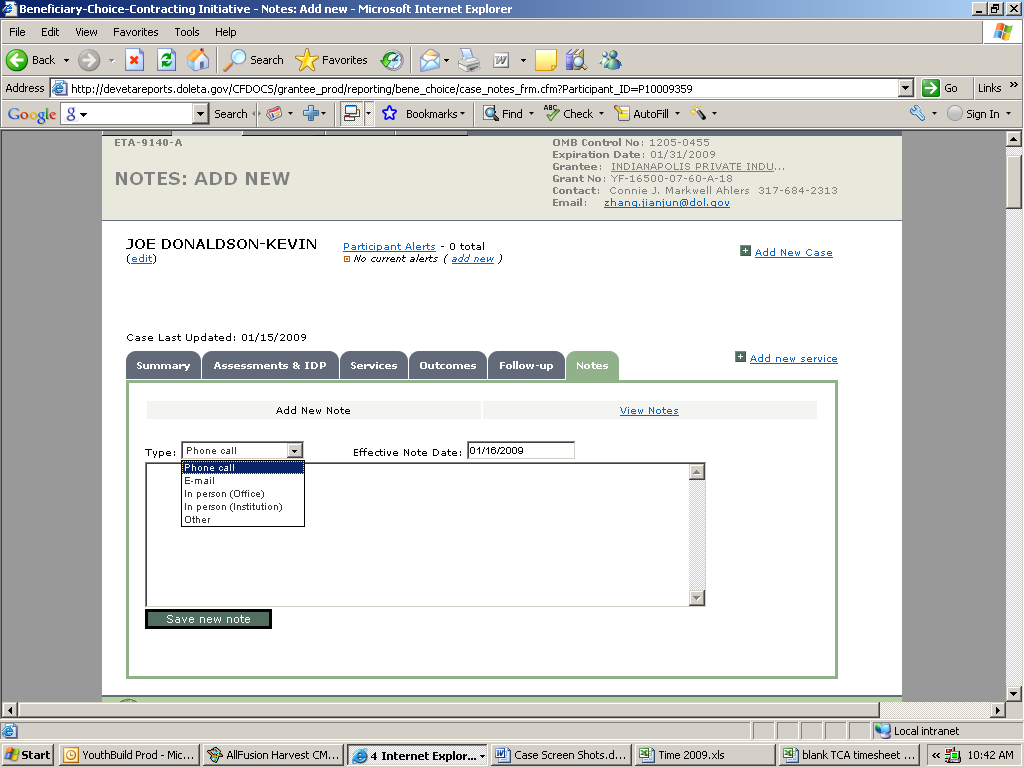Expand Links toolbar chevron

1014,85
